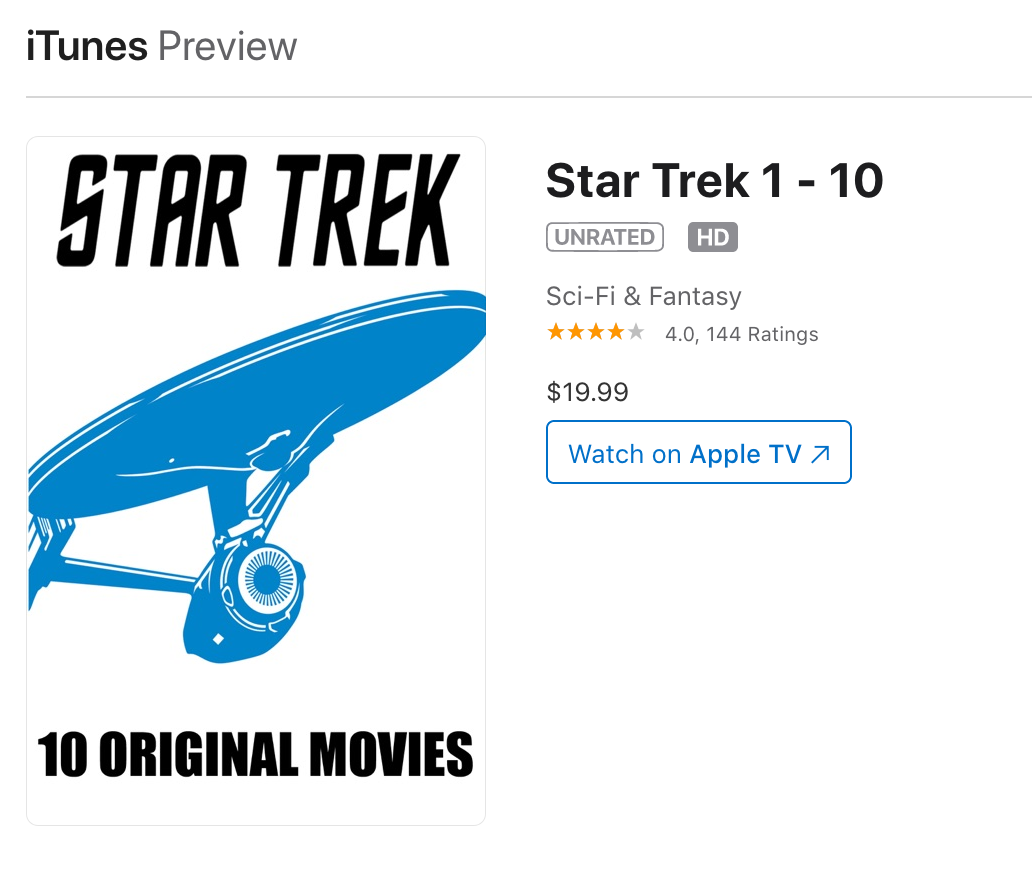Image resolution: width=1032 pixels, height=872 pixels.
Task: Click the gray fifth rating star
Action: tap(636, 333)
